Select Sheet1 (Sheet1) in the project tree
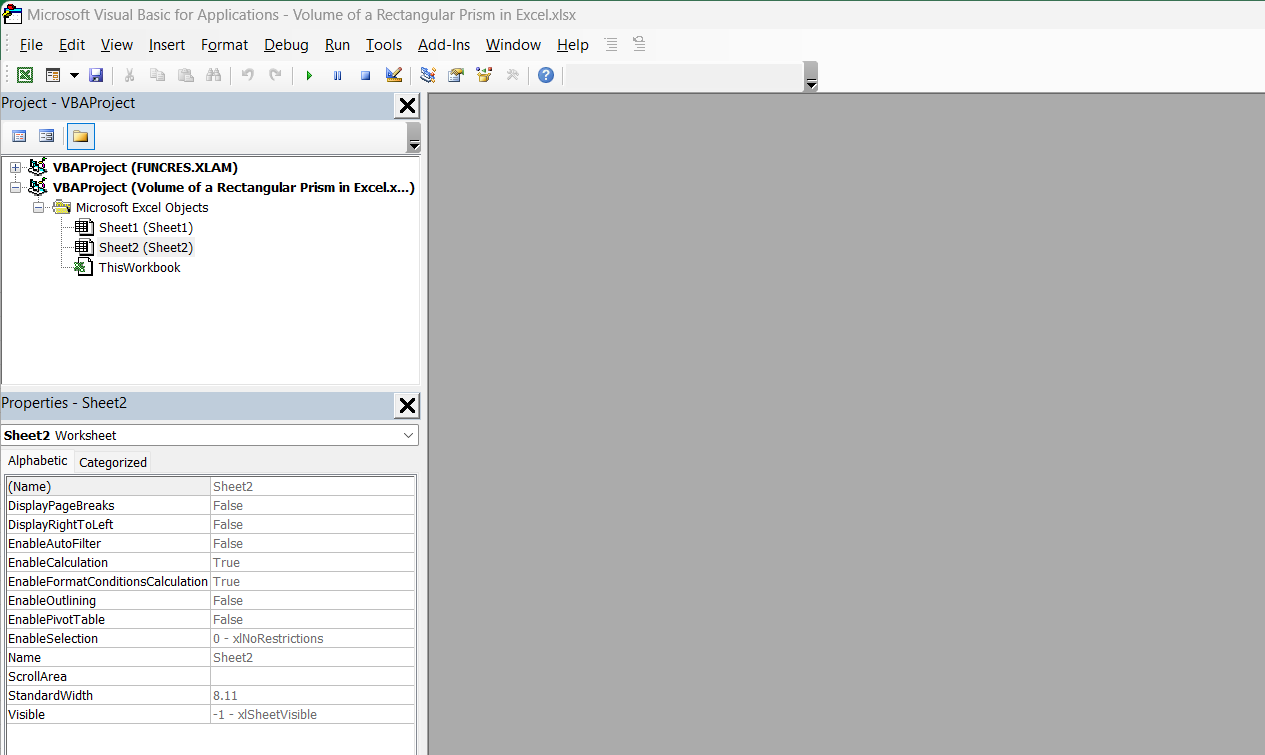Image resolution: width=1265 pixels, height=755 pixels. tap(146, 227)
